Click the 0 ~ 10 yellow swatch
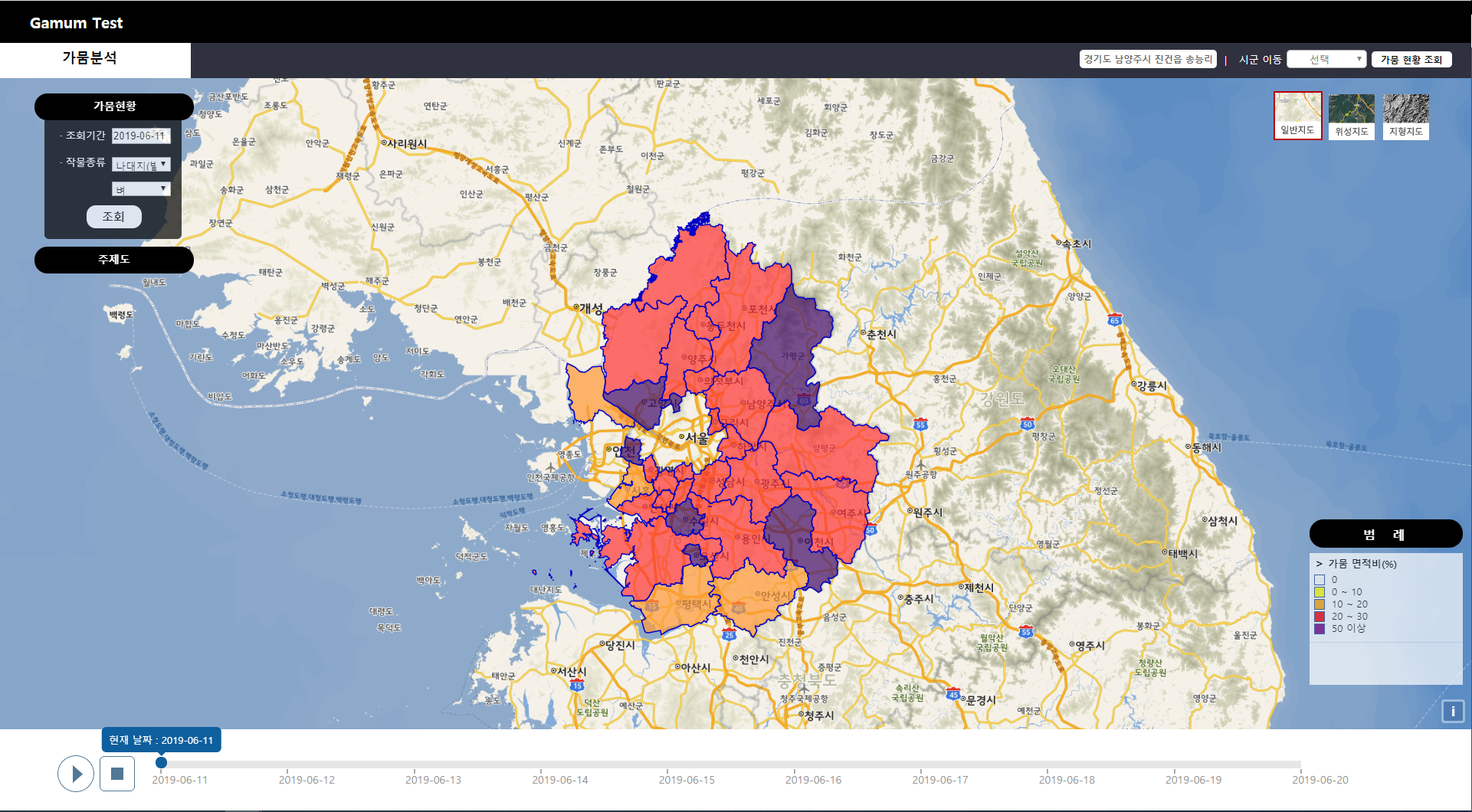This screenshot has width=1472, height=812. [x=1320, y=592]
